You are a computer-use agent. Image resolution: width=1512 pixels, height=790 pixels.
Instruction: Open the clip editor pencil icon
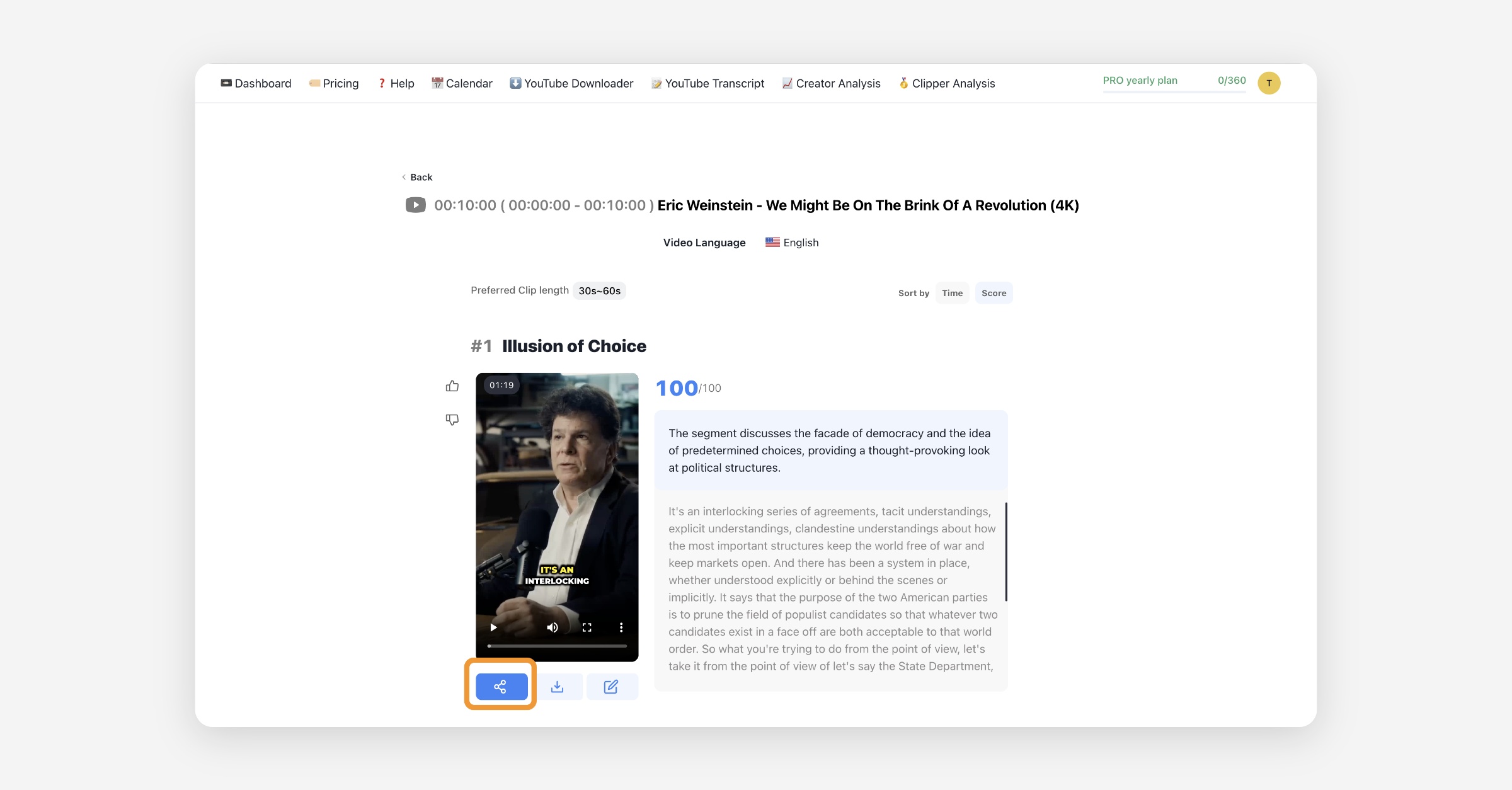[611, 686]
